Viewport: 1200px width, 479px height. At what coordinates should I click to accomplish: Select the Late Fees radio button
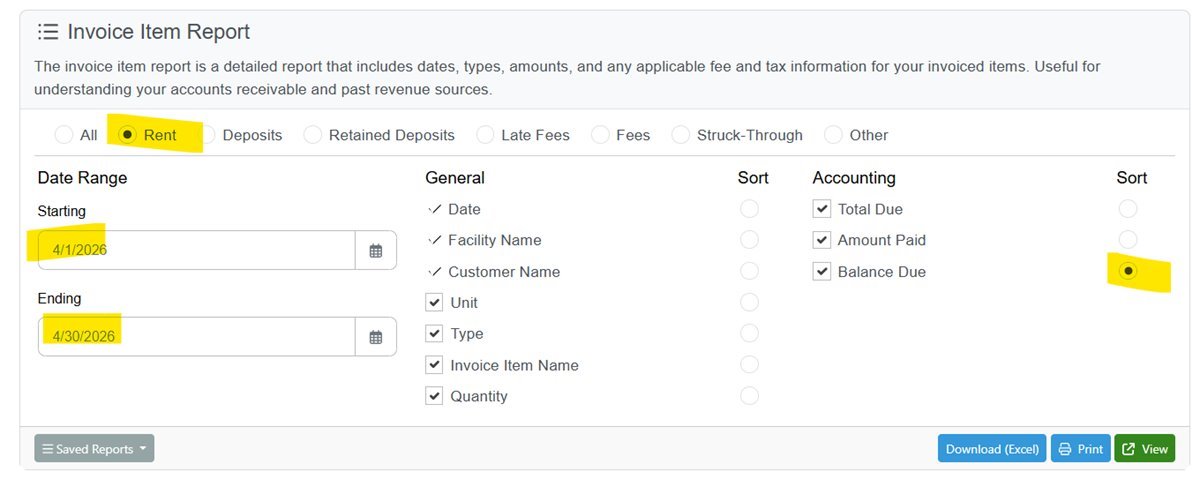[x=485, y=134]
